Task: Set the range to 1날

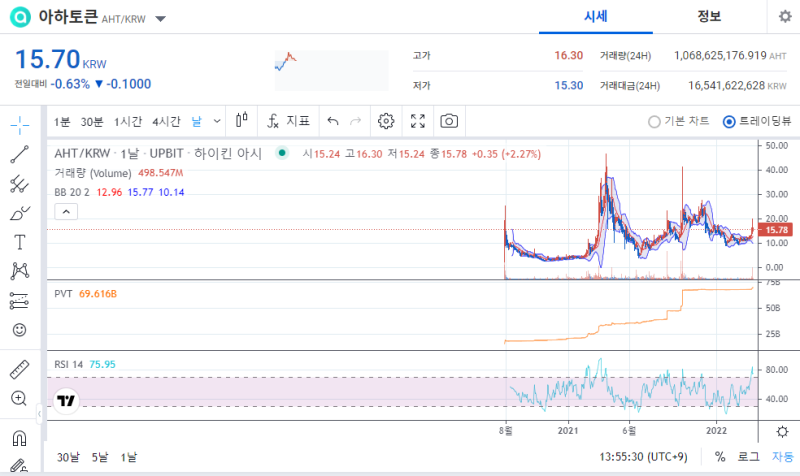Action: pos(129,457)
